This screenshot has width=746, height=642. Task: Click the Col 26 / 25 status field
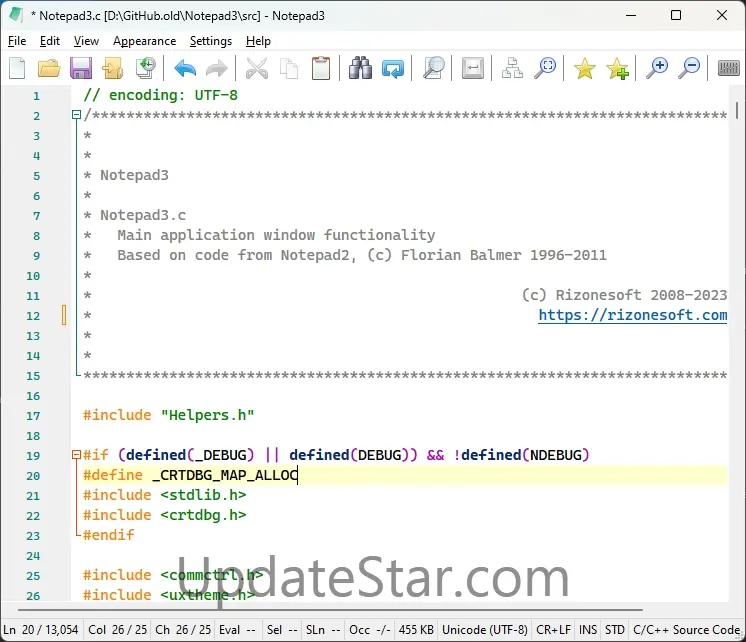(x=118, y=630)
